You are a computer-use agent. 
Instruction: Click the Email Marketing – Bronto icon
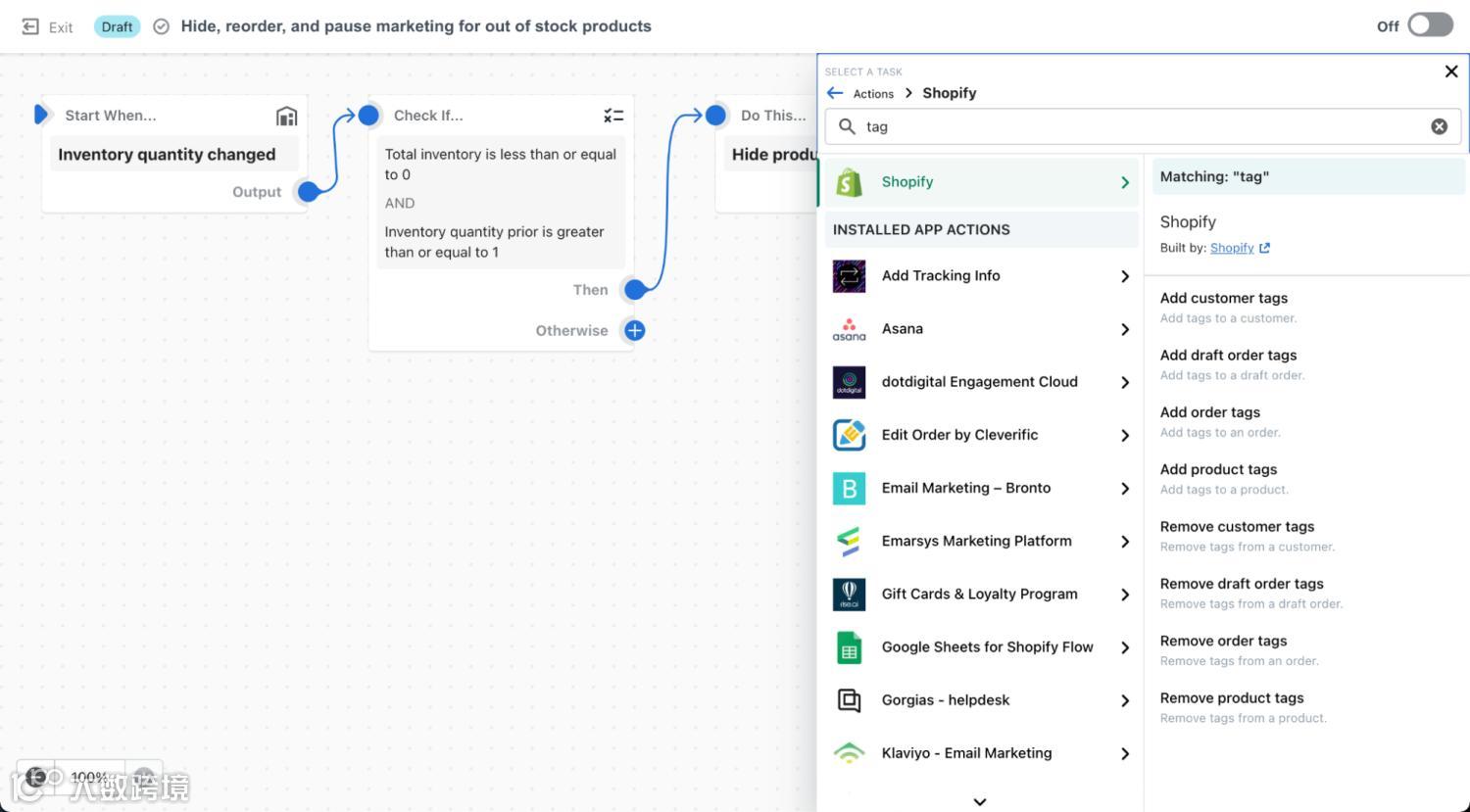(849, 488)
